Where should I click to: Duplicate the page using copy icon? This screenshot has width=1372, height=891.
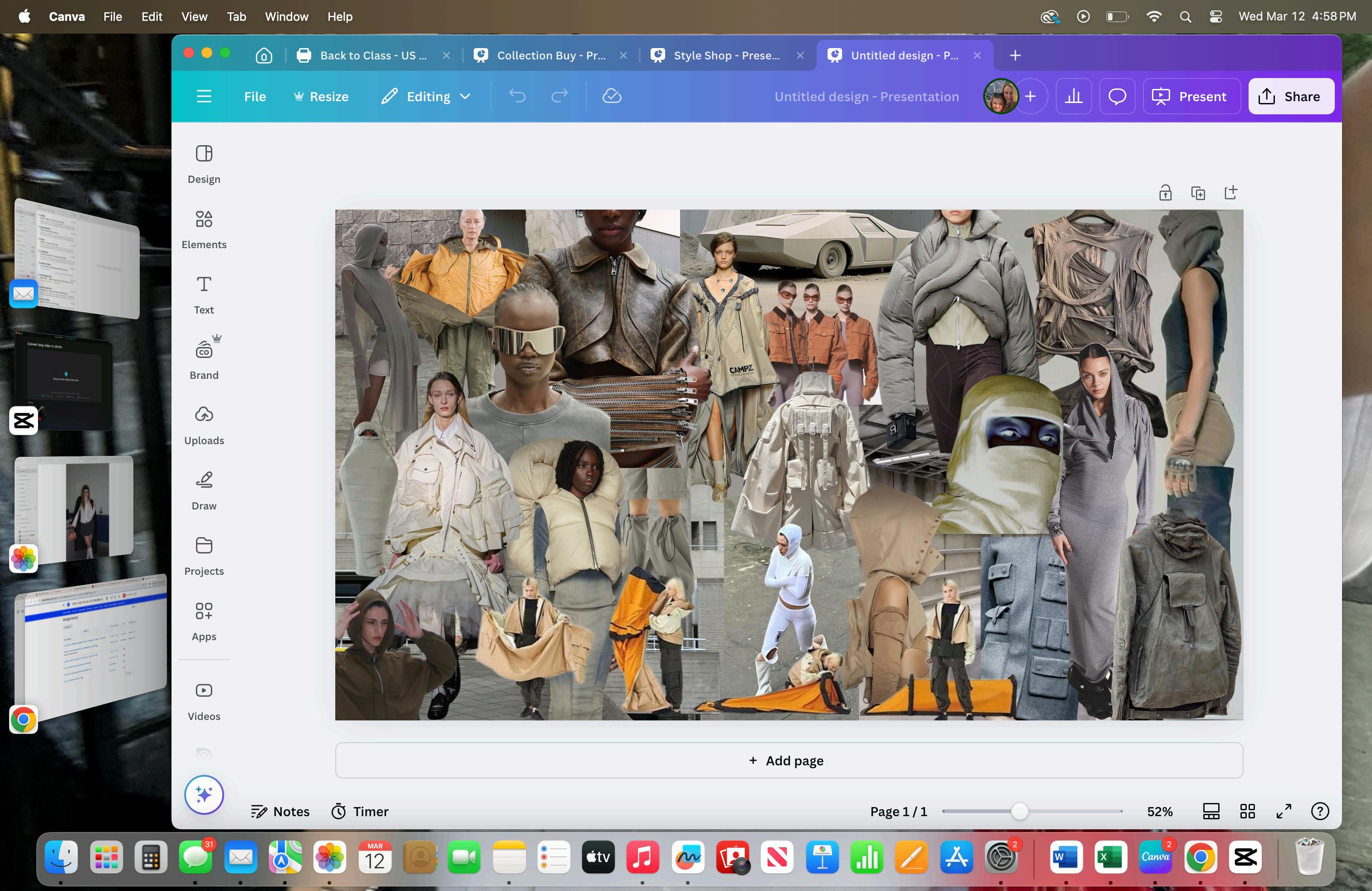click(x=1198, y=193)
